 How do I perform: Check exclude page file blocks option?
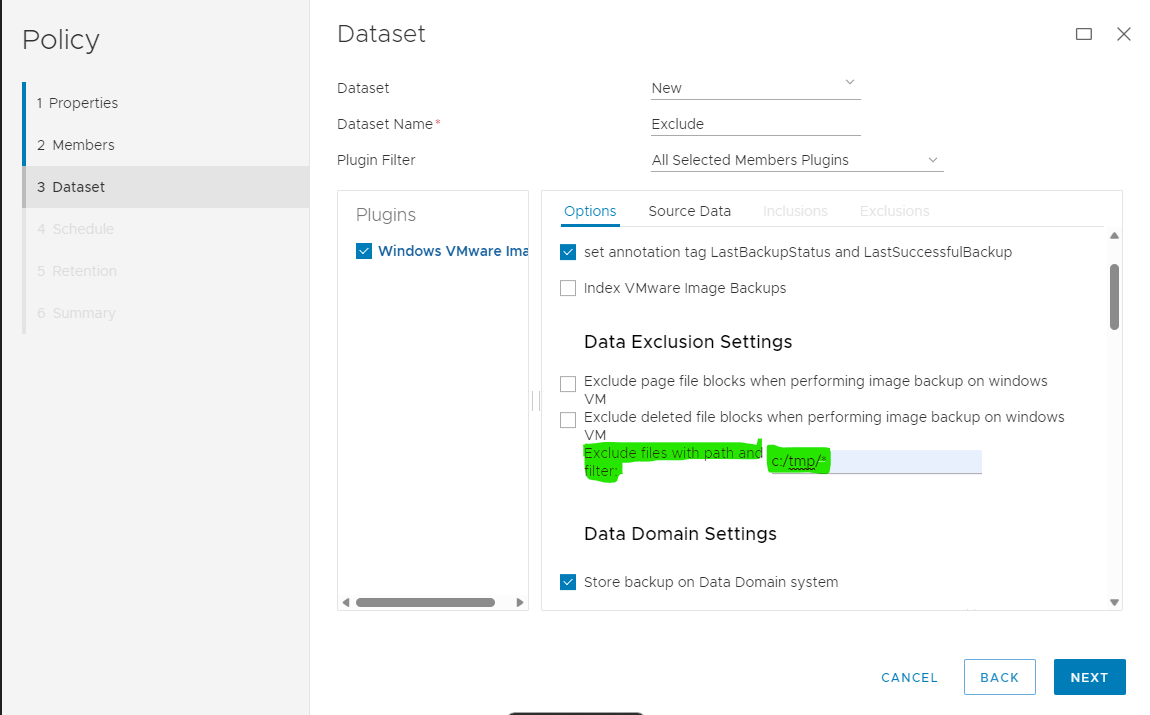point(568,383)
